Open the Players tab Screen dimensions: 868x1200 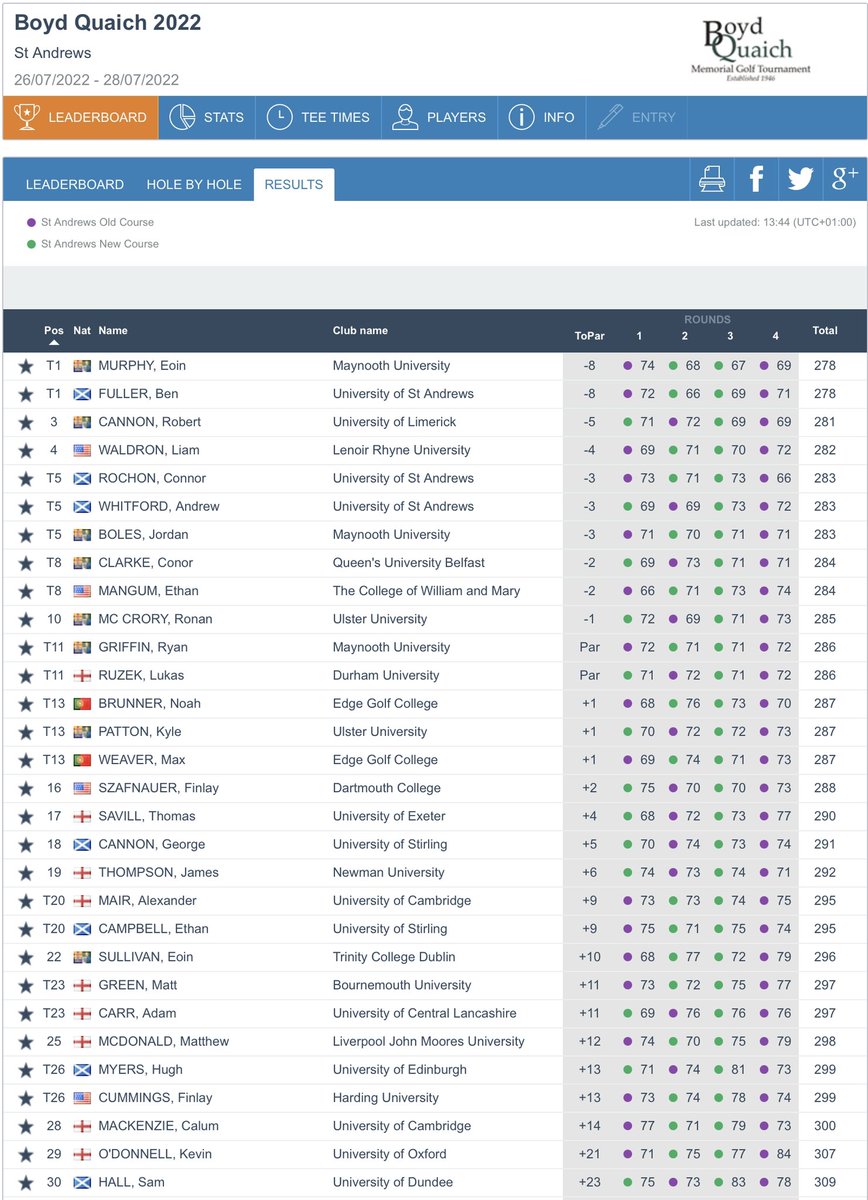point(438,117)
